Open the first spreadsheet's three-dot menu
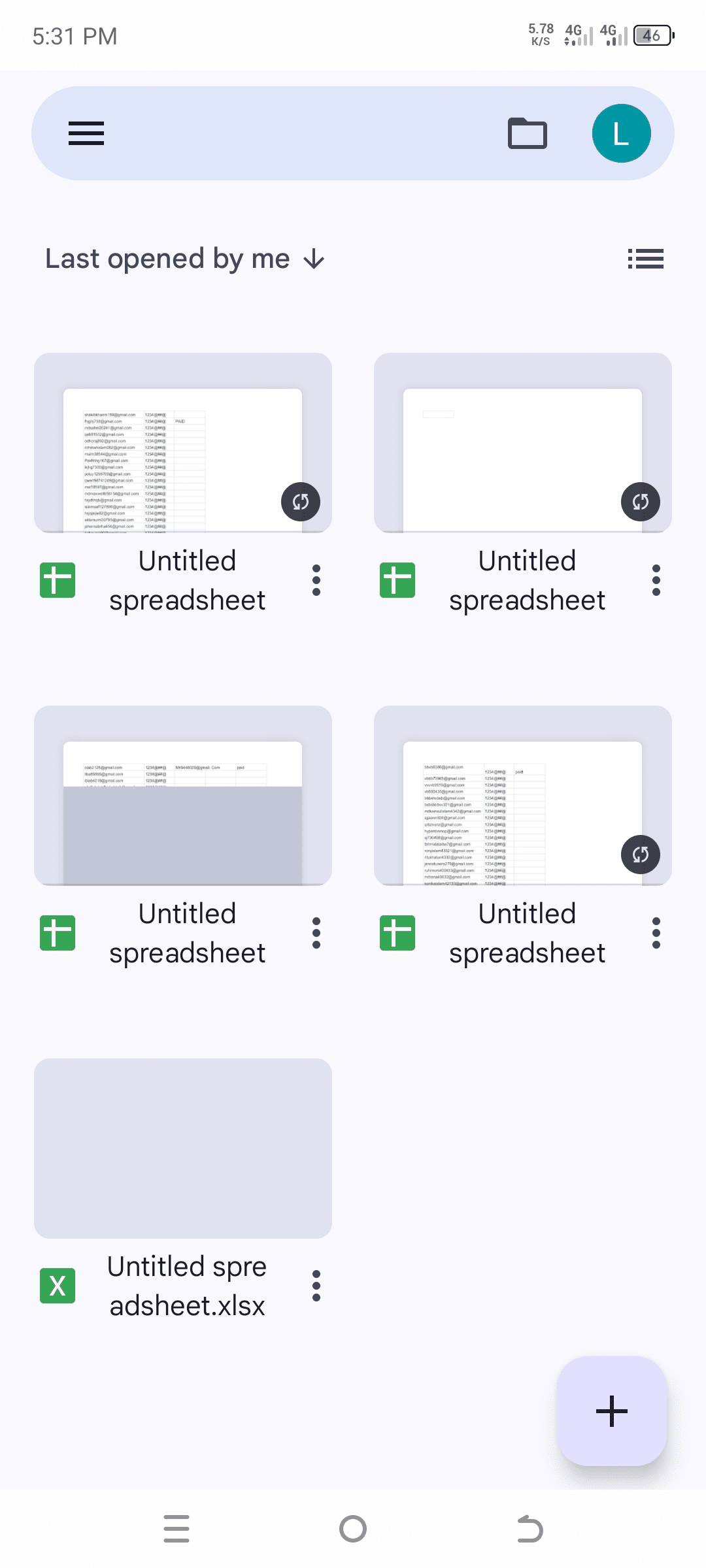This screenshot has height=1568, width=706. coord(316,580)
